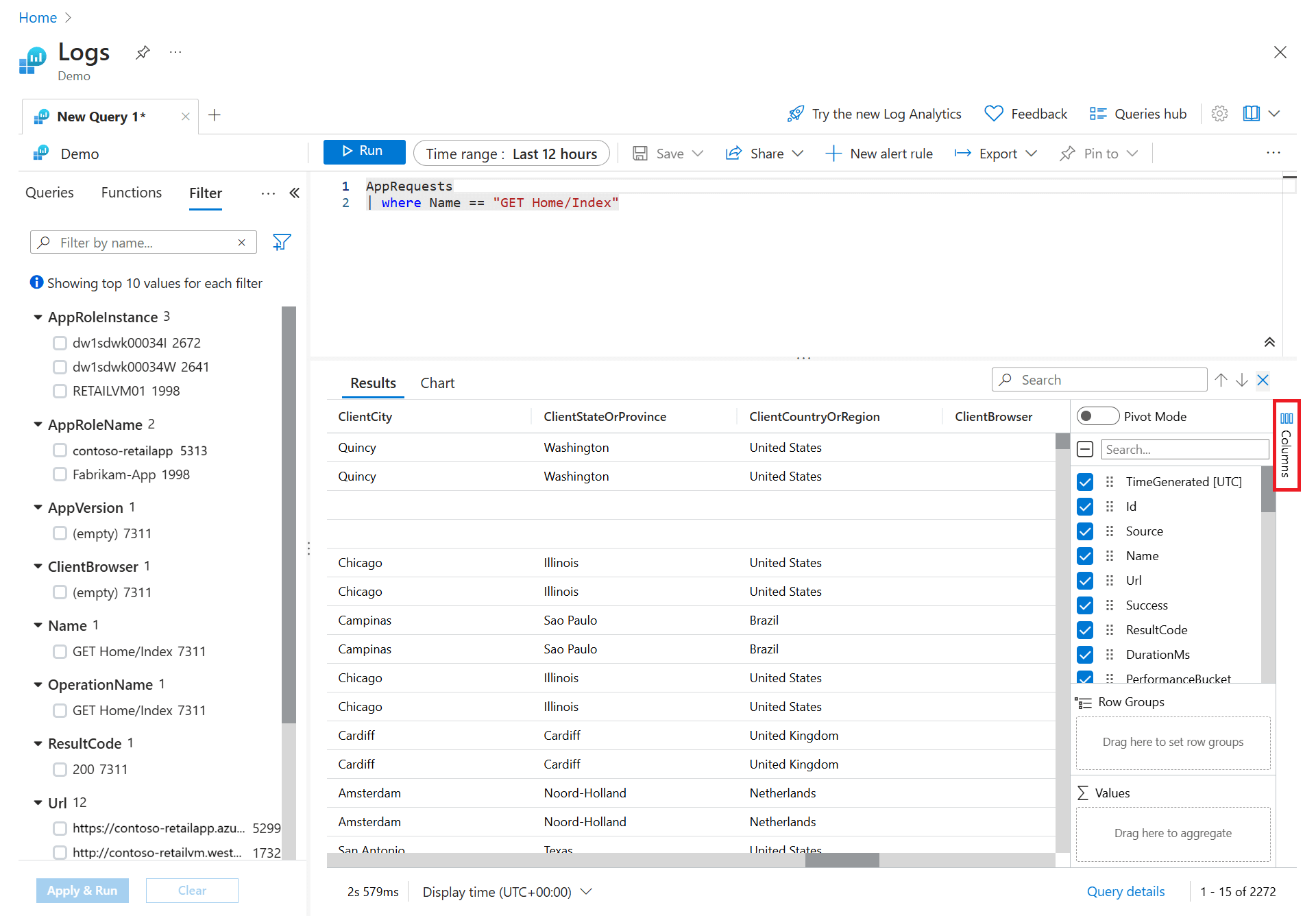Screen dimensions: 1316x916
Task: Check the RETAILVM01 filter checkbox
Action: 60,391
